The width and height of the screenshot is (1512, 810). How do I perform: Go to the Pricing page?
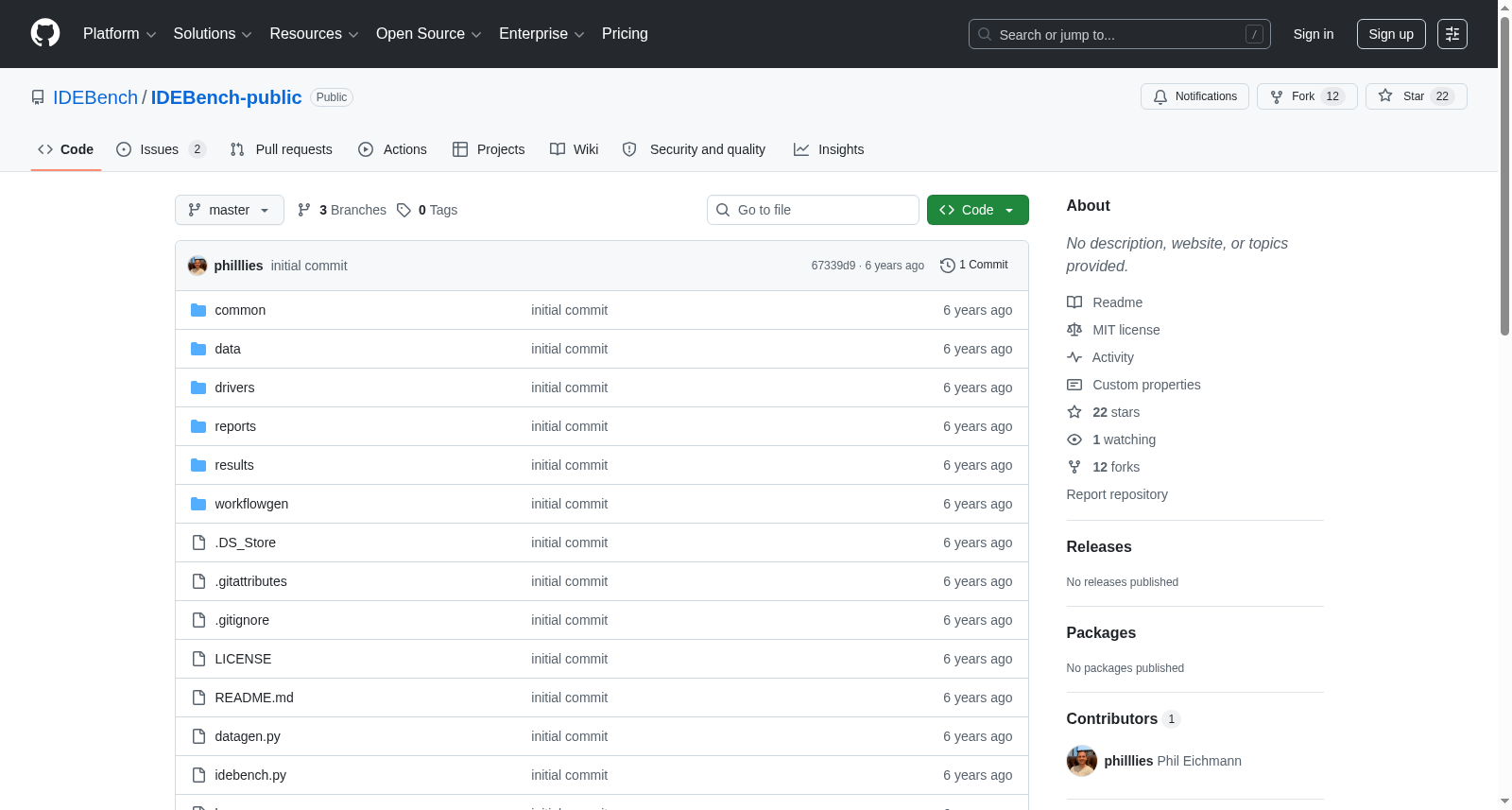tap(625, 34)
